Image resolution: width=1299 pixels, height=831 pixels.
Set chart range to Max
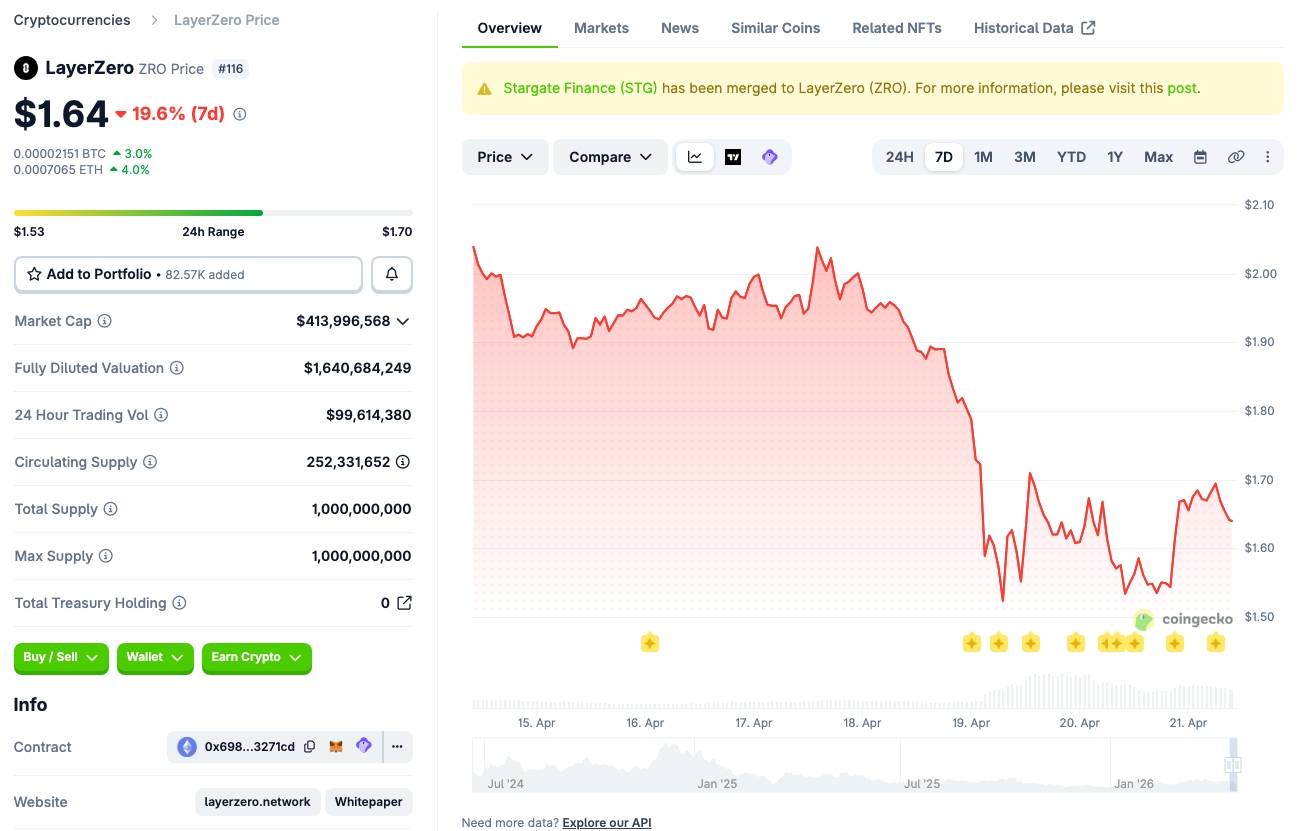pos(1158,157)
